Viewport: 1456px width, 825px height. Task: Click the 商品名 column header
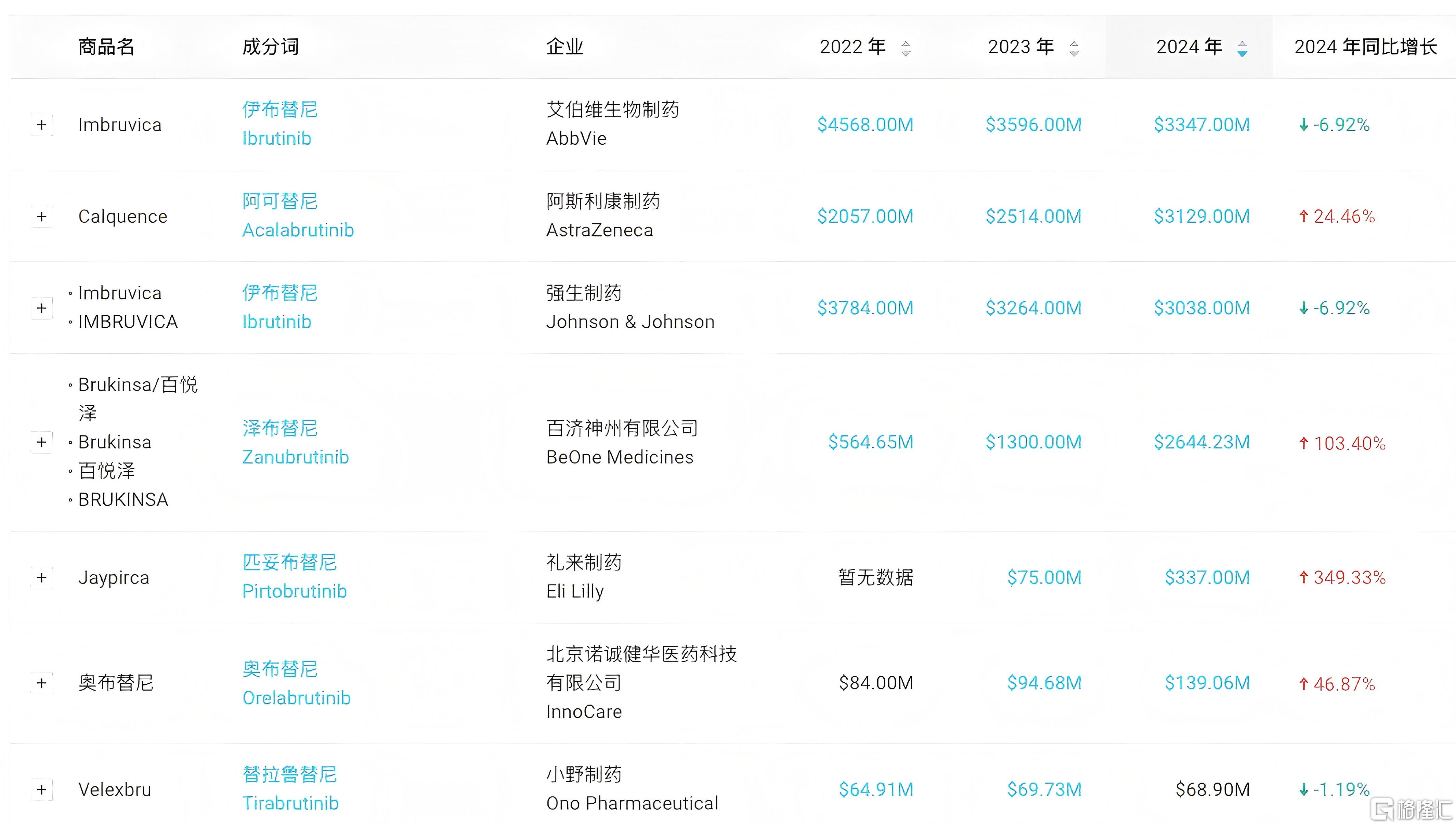tap(106, 47)
